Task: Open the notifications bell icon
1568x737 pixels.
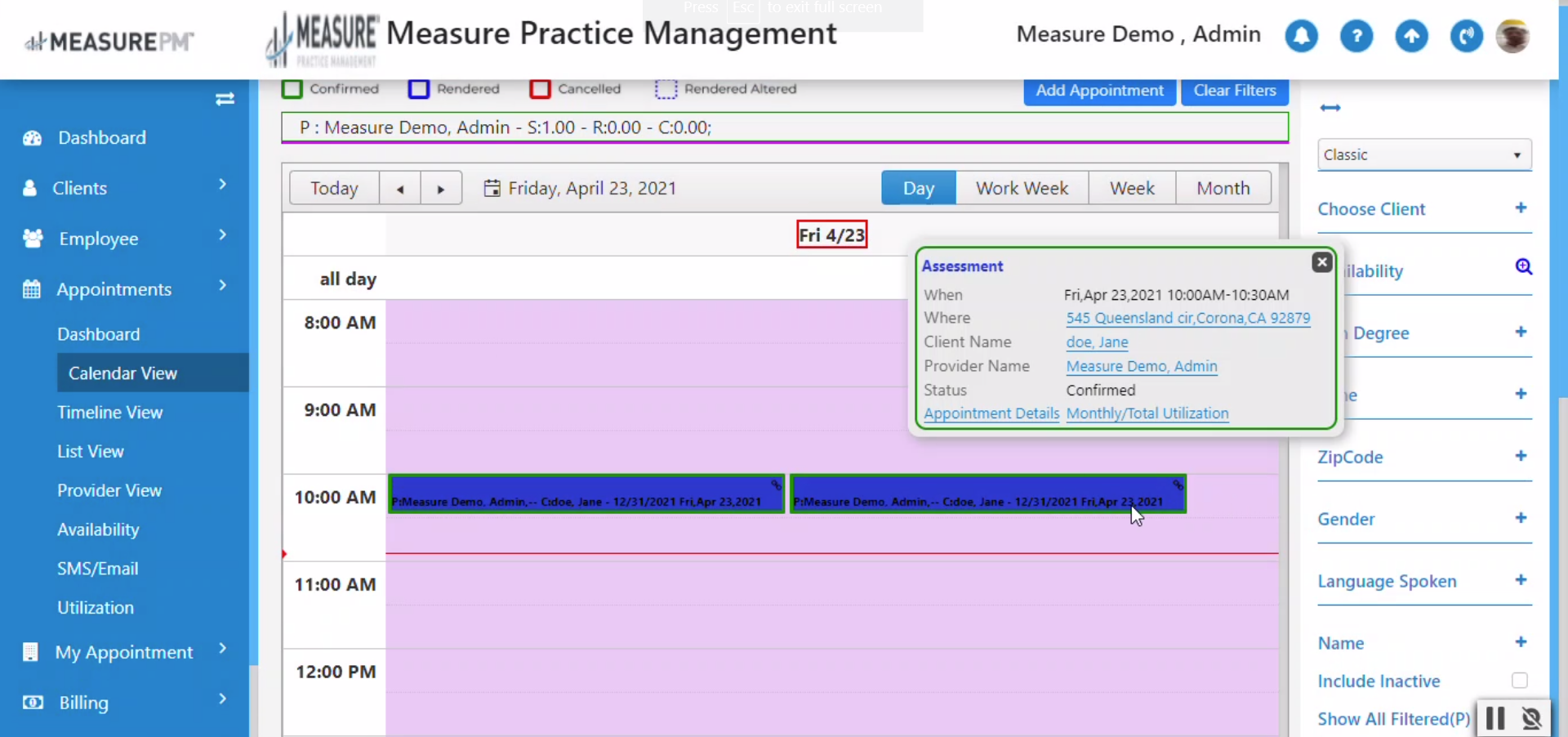Action: 1301,36
